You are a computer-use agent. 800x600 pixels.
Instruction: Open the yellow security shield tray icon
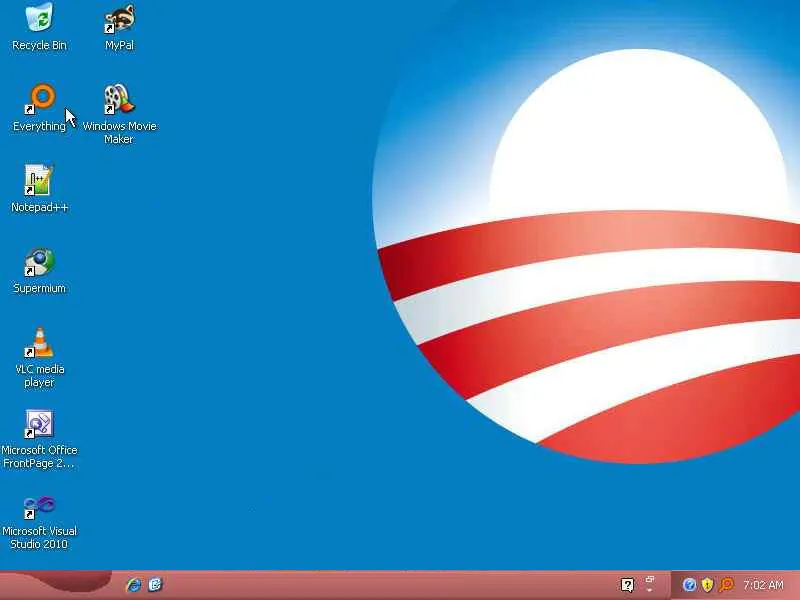(x=707, y=585)
